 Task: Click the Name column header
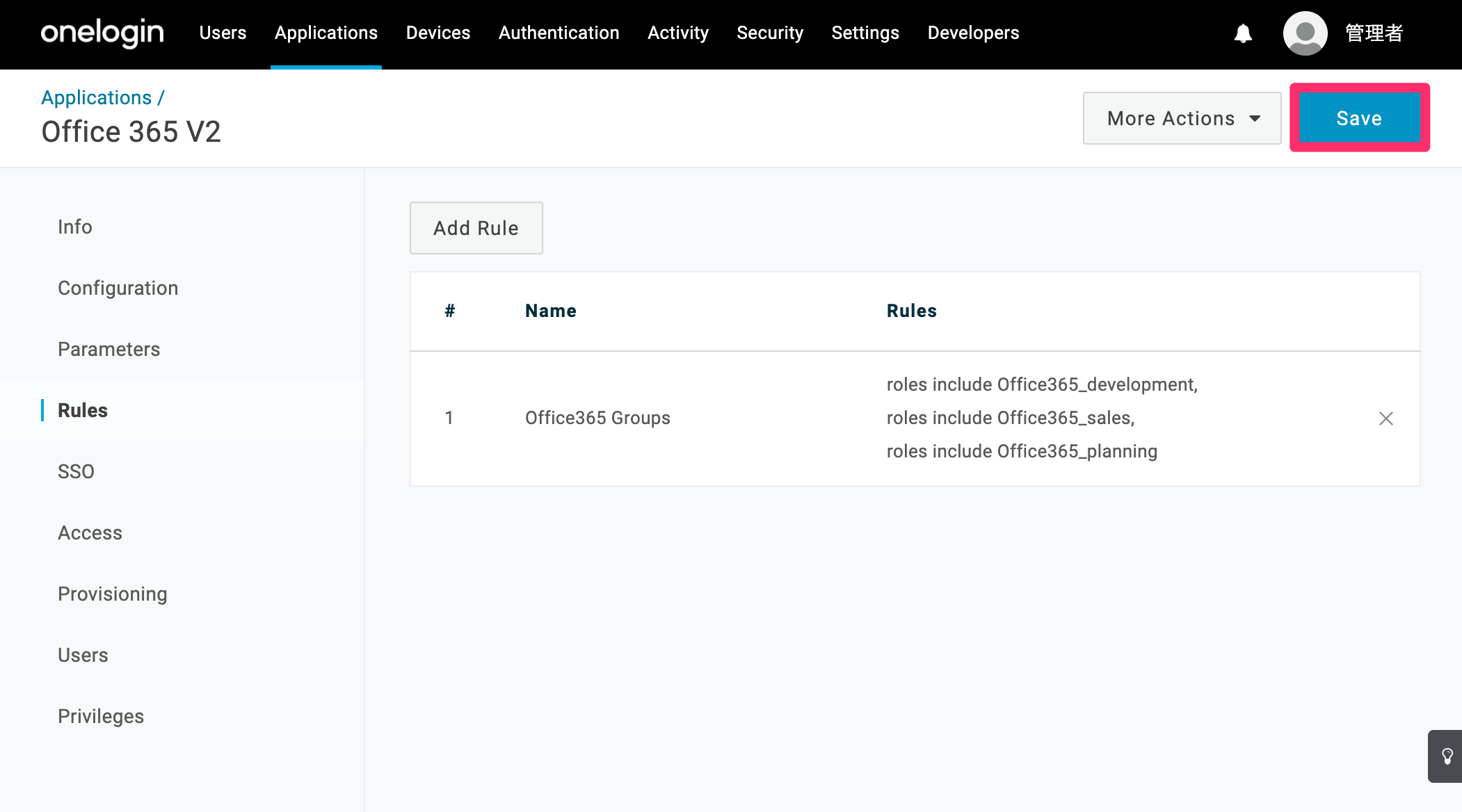click(551, 311)
